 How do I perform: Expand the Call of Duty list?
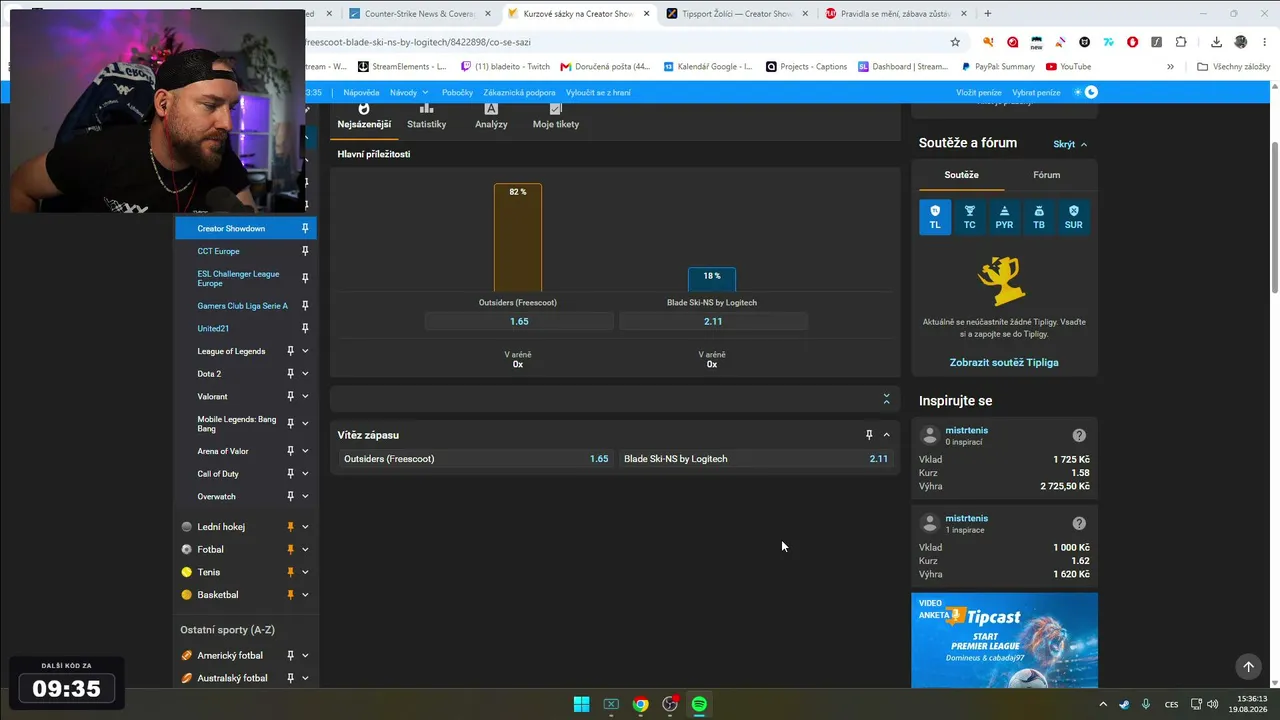(305, 474)
